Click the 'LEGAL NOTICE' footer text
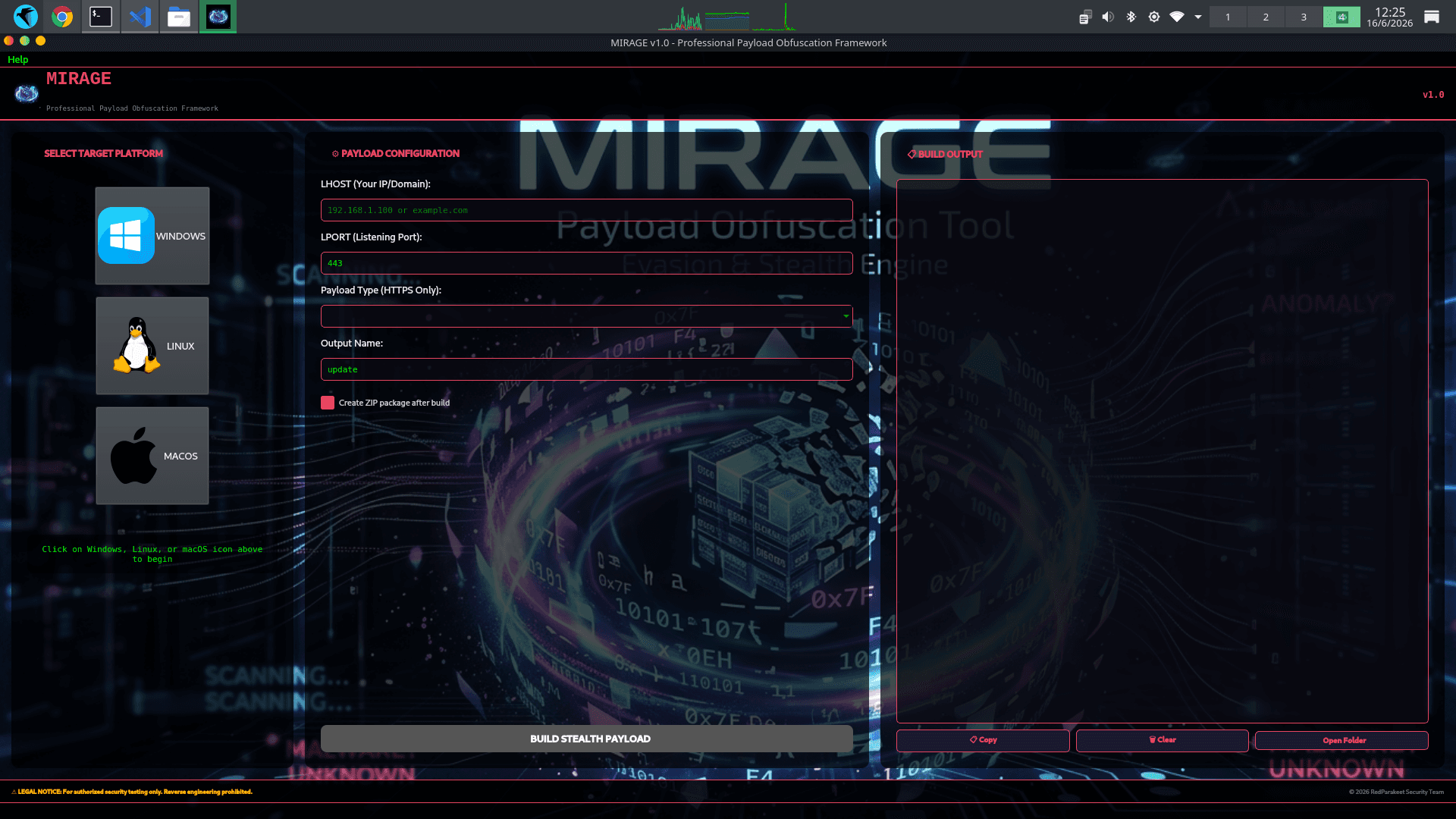 132,792
